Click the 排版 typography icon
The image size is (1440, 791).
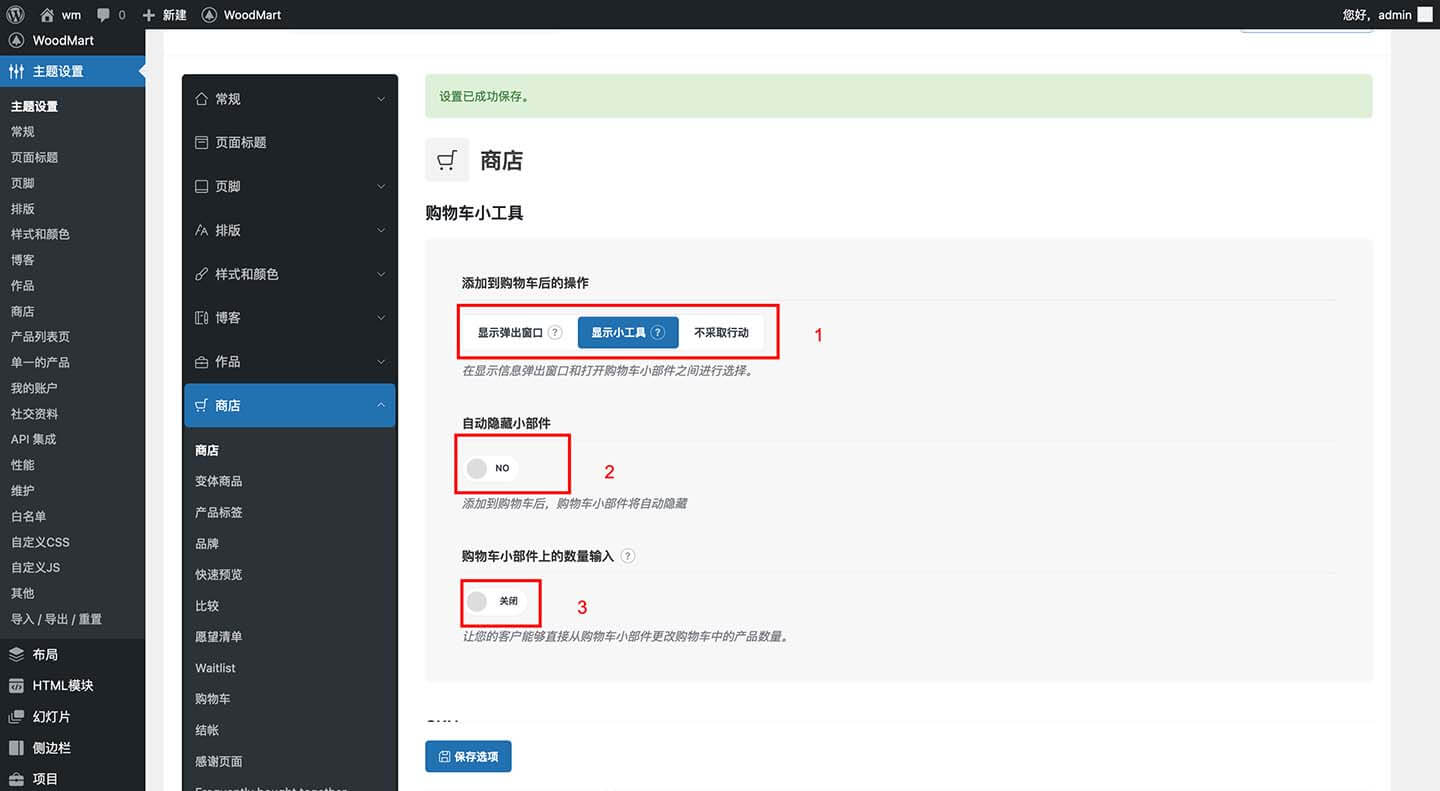pos(201,230)
